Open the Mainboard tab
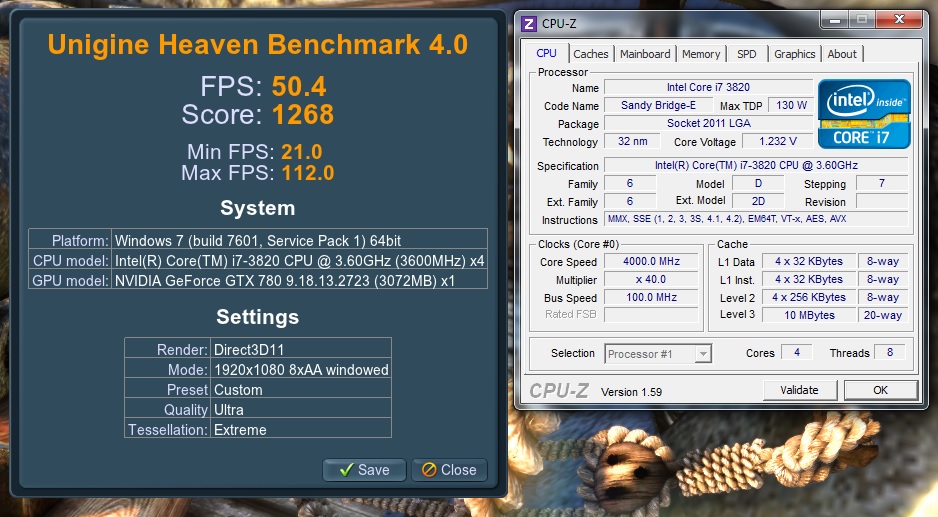This screenshot has width=938, height=517. 645,54
